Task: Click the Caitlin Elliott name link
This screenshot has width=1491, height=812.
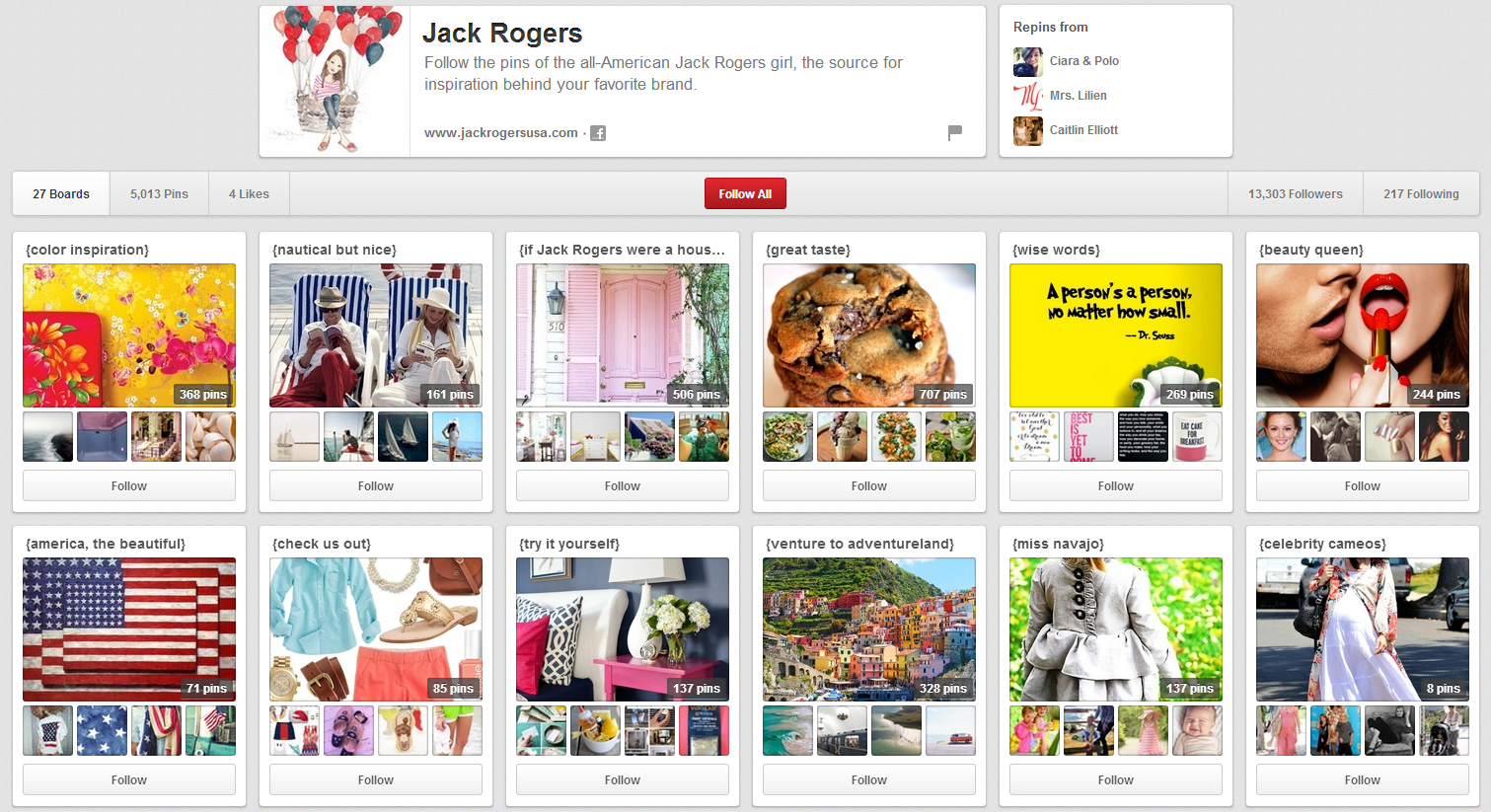Action: click(1083, 130)
